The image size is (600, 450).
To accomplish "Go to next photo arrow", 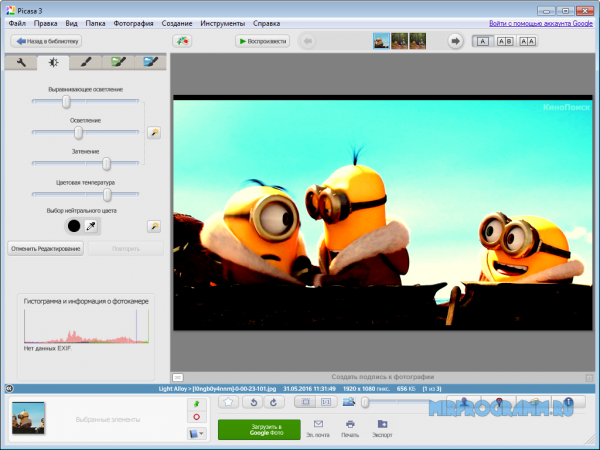I will [455, 41].
